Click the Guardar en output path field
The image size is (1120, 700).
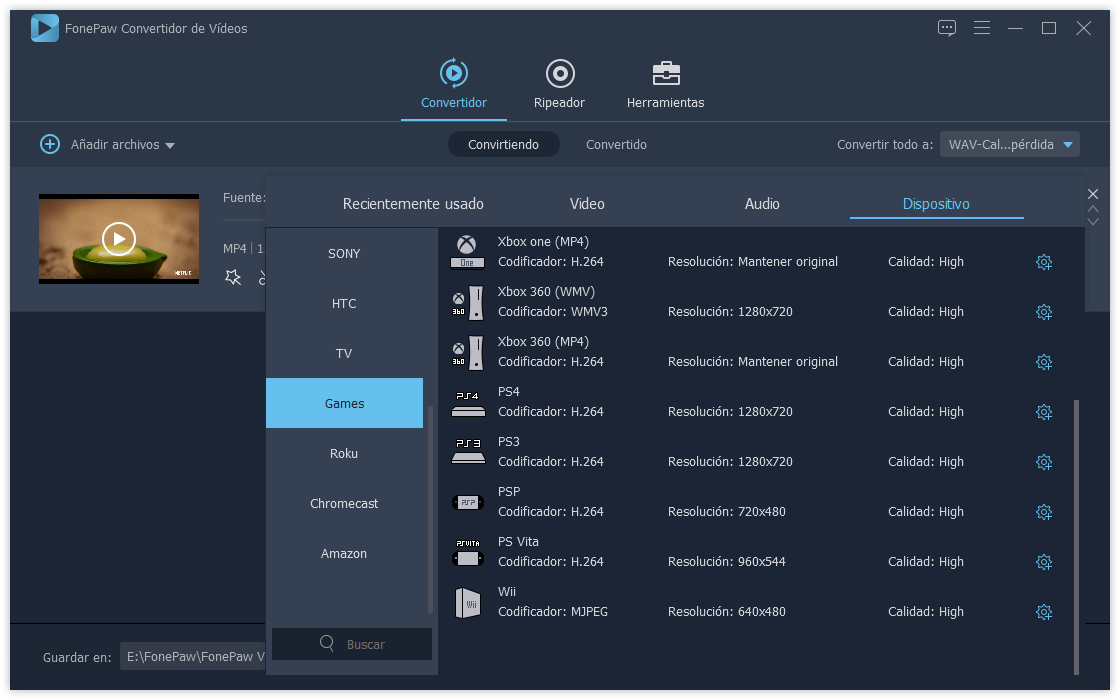[193, 656]
